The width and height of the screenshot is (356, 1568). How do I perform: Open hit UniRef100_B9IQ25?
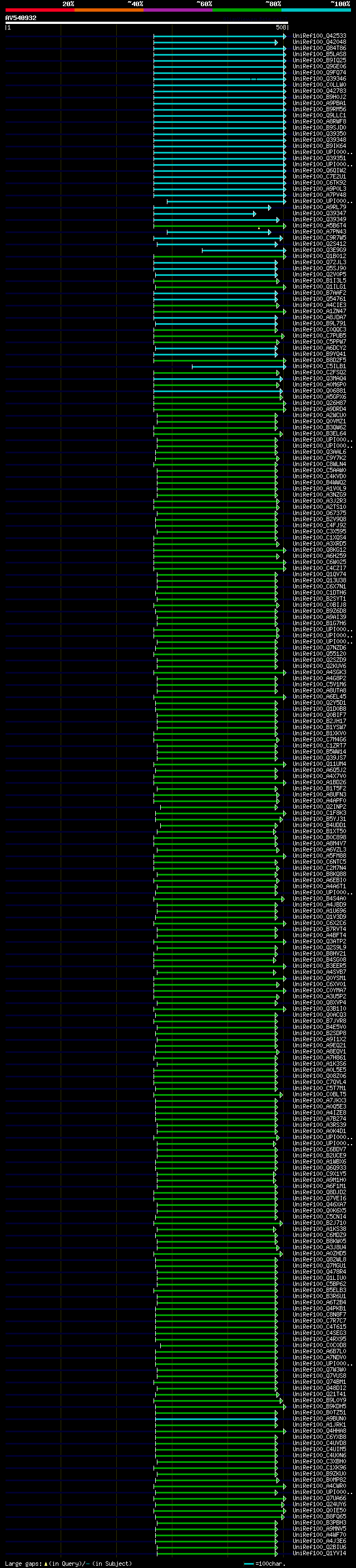coord(319,60)
